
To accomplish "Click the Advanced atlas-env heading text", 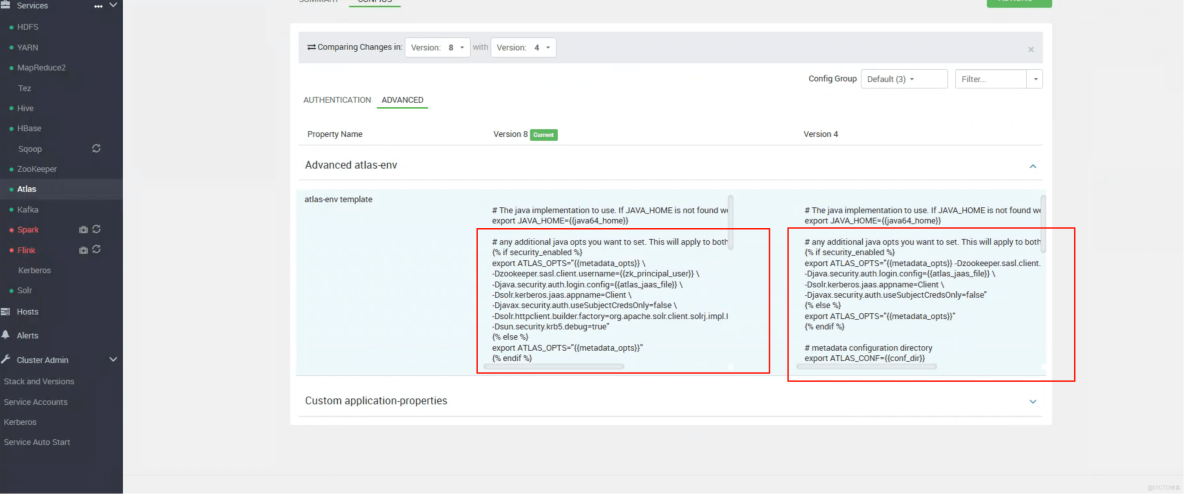I will pos(351,165).
